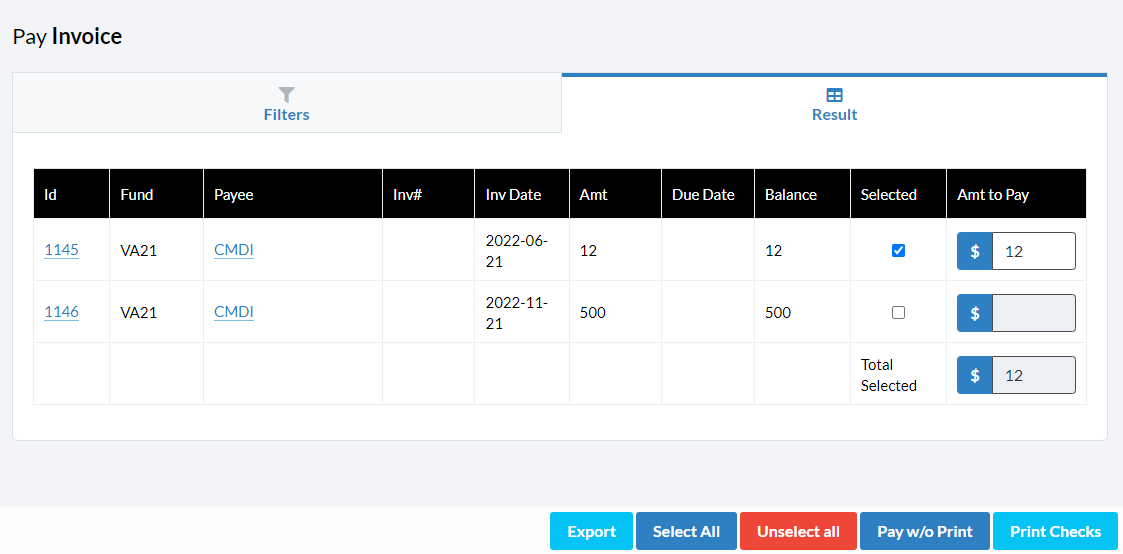The height and width of the screenshot is (554, 1123).
Task: Switch to the Filters tab
Action: 286,103
